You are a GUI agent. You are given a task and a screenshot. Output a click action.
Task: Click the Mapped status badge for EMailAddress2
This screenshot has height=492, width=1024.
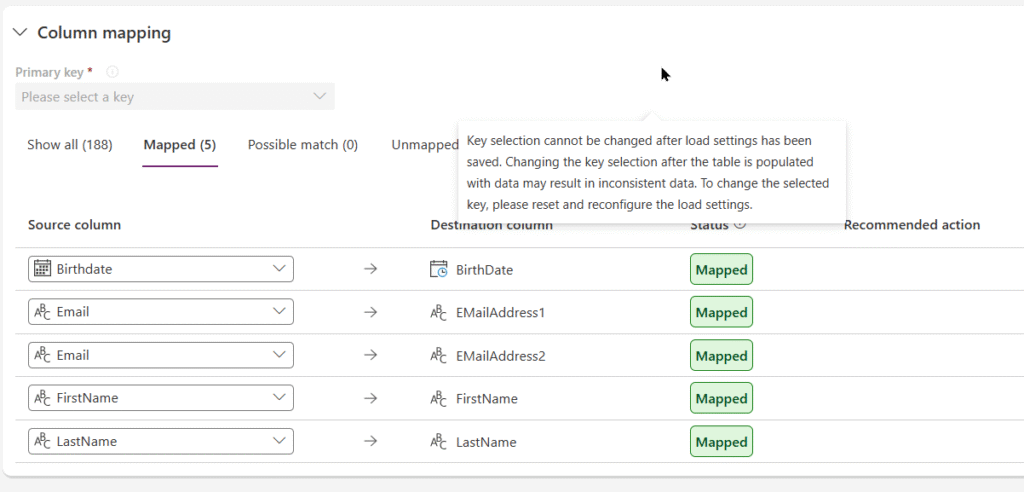pos(721,355)
